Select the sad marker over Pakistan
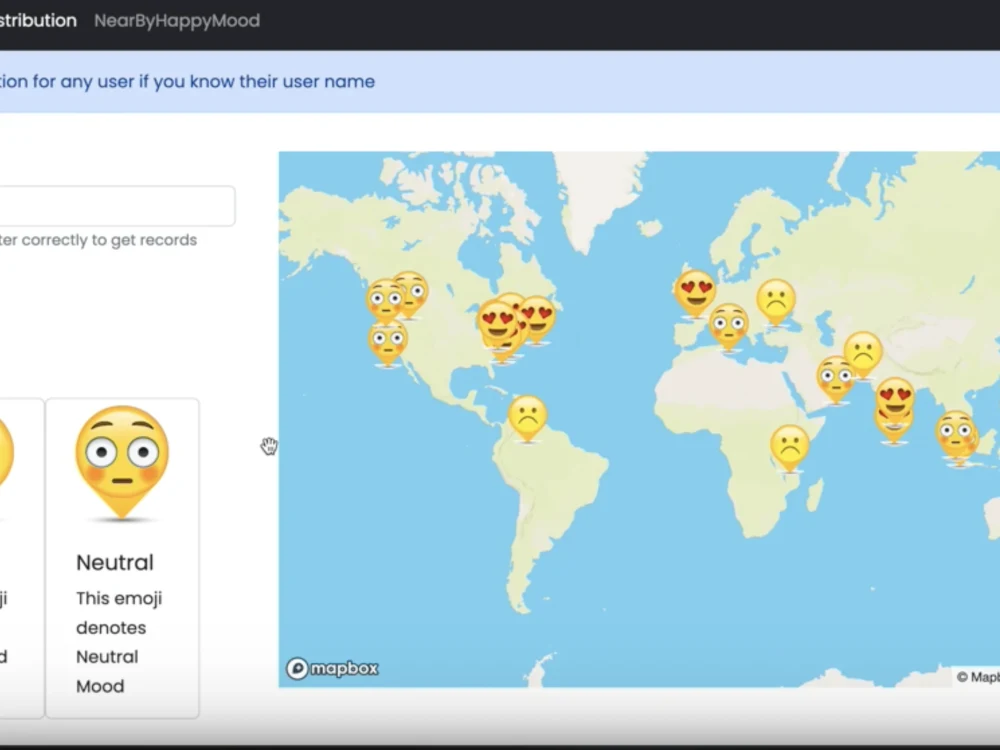 pos(863,355)
